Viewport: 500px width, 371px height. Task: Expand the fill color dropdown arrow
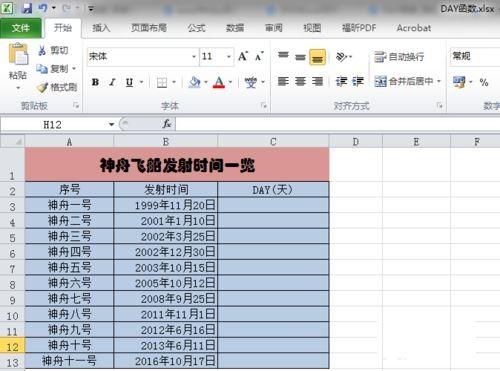pos(206,82)
